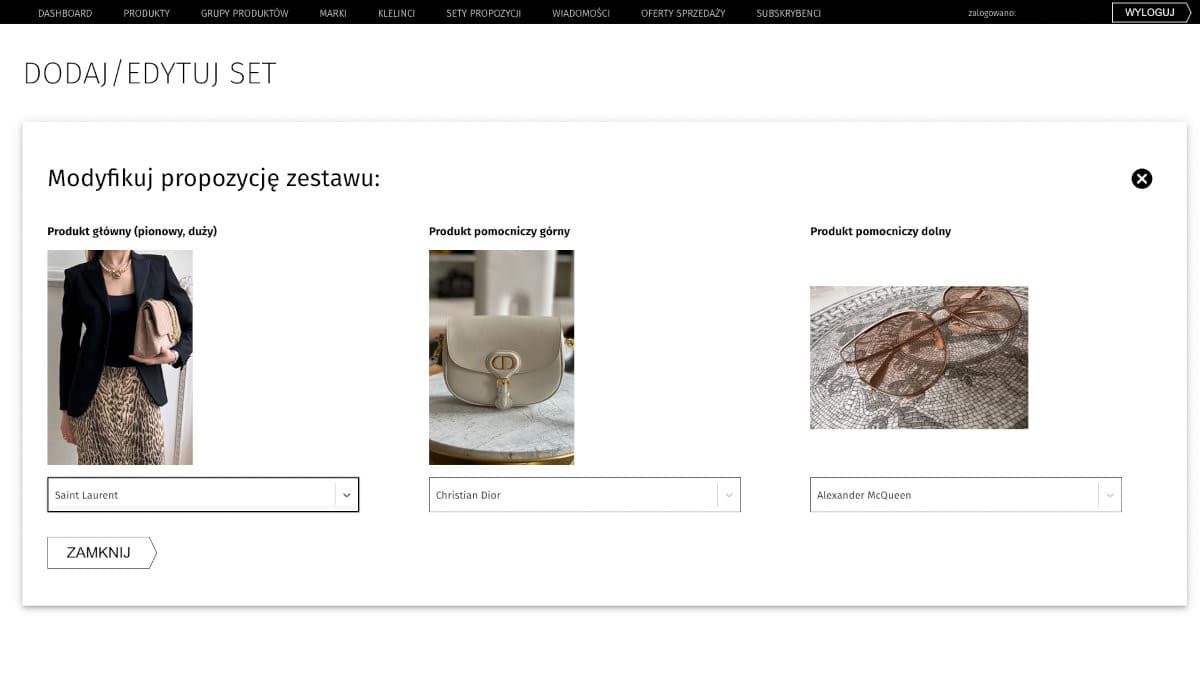Go to the MARKI page
The image size is (1200, 675).
(x=333, y=13)
